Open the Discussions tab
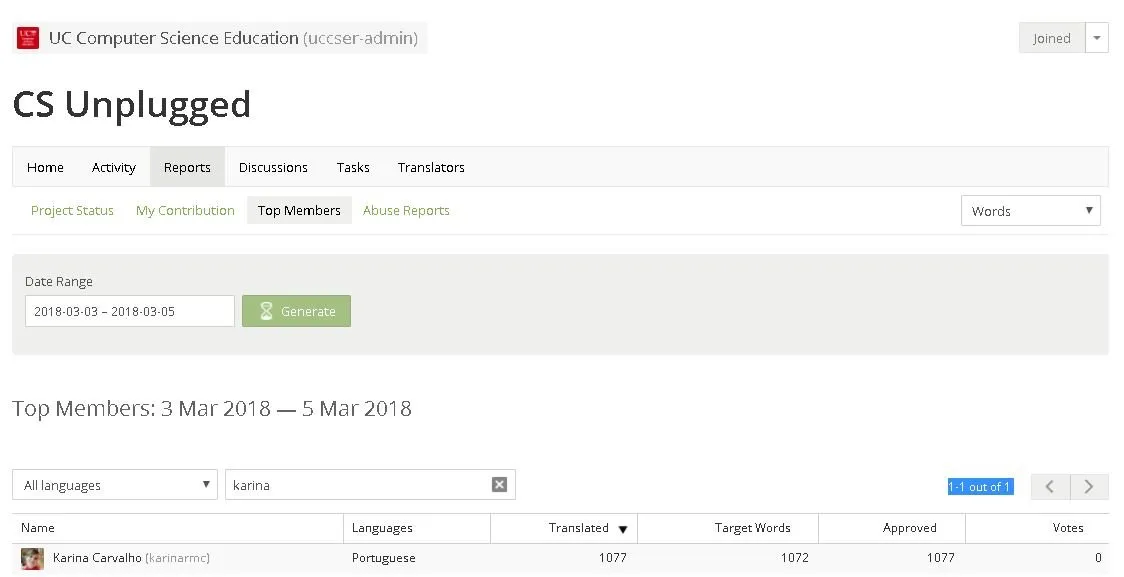This screenshot has height=577, width=1124. click(x=273, y=167)
